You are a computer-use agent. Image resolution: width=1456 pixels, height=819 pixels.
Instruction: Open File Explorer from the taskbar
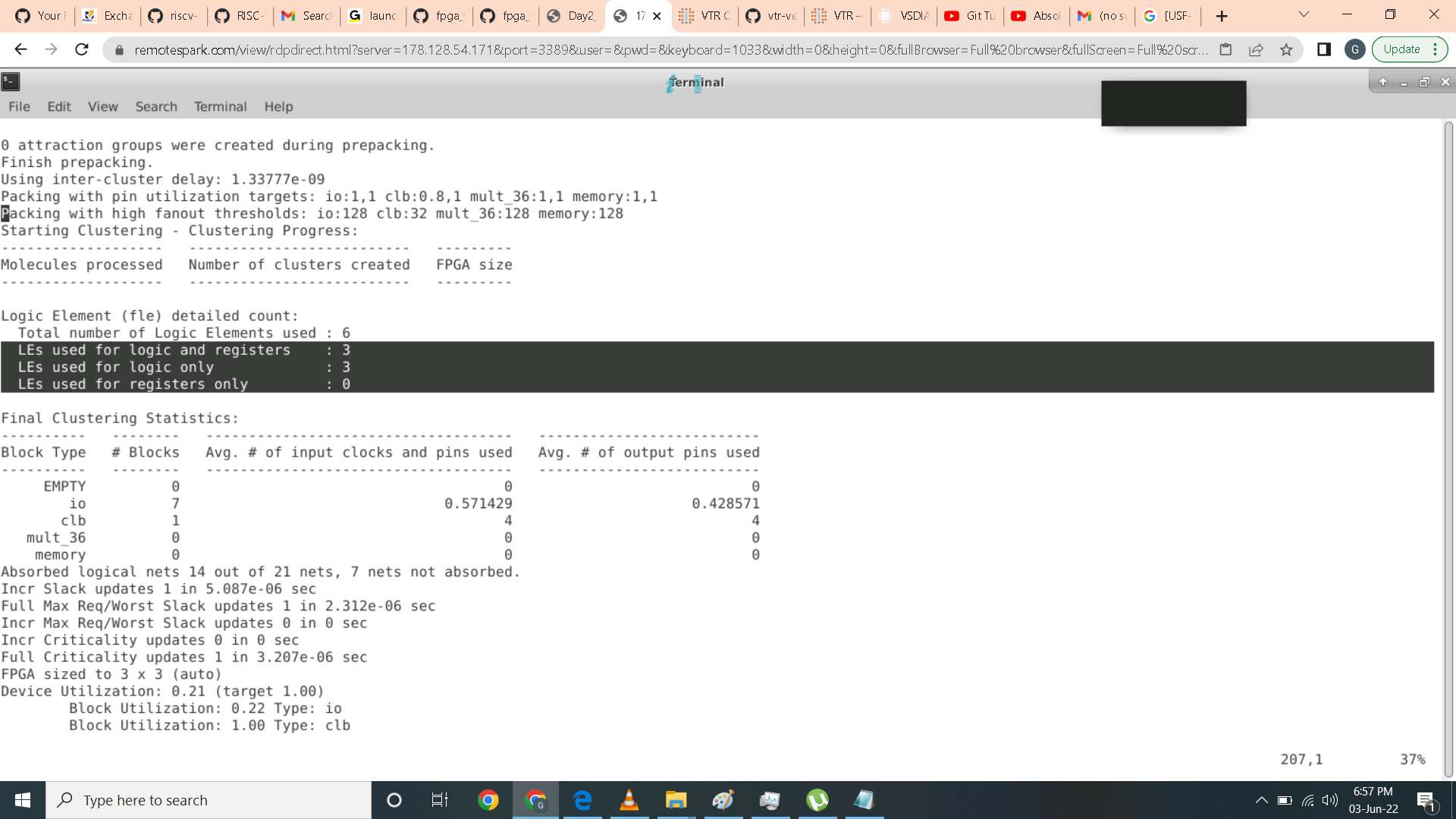coord(676,800)
